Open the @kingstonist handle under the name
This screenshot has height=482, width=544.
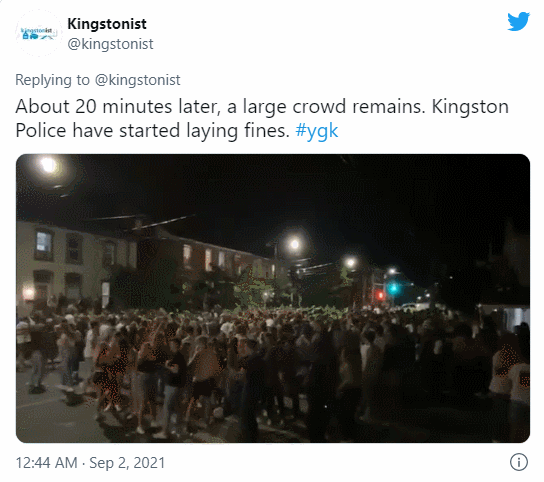pos(110,44)
